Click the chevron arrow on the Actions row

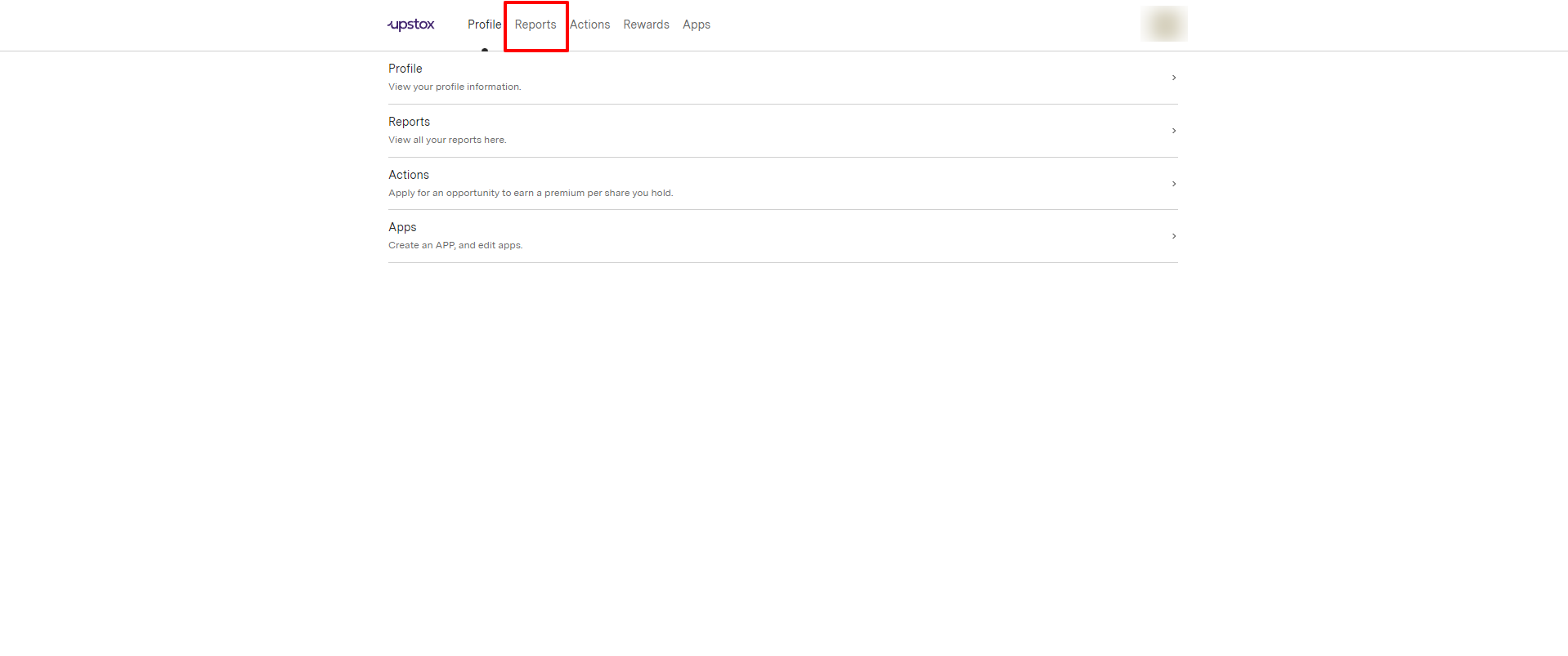coord(1173,184)
